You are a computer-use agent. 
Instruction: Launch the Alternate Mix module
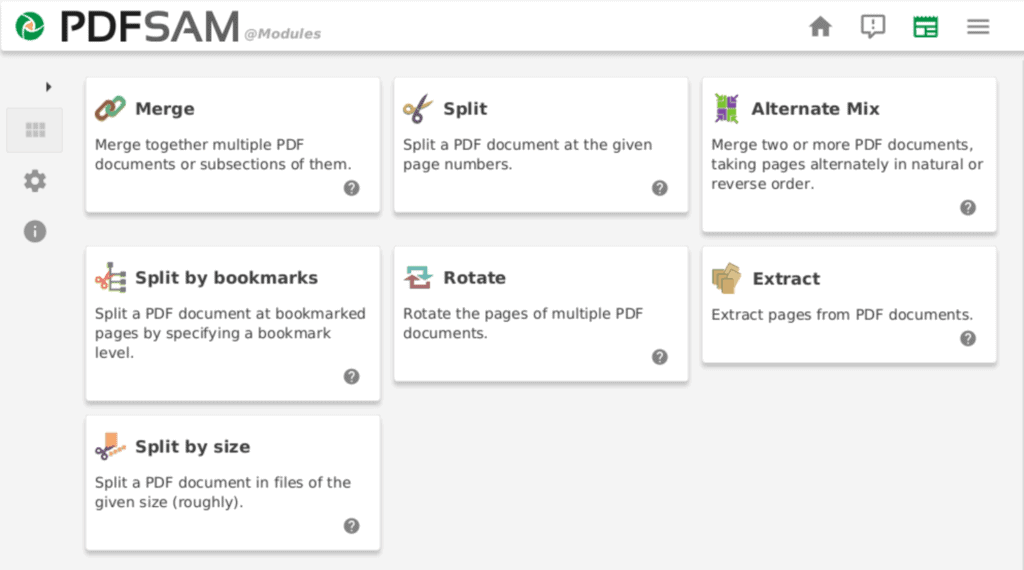pyautogui.click(x=850, y=155)
